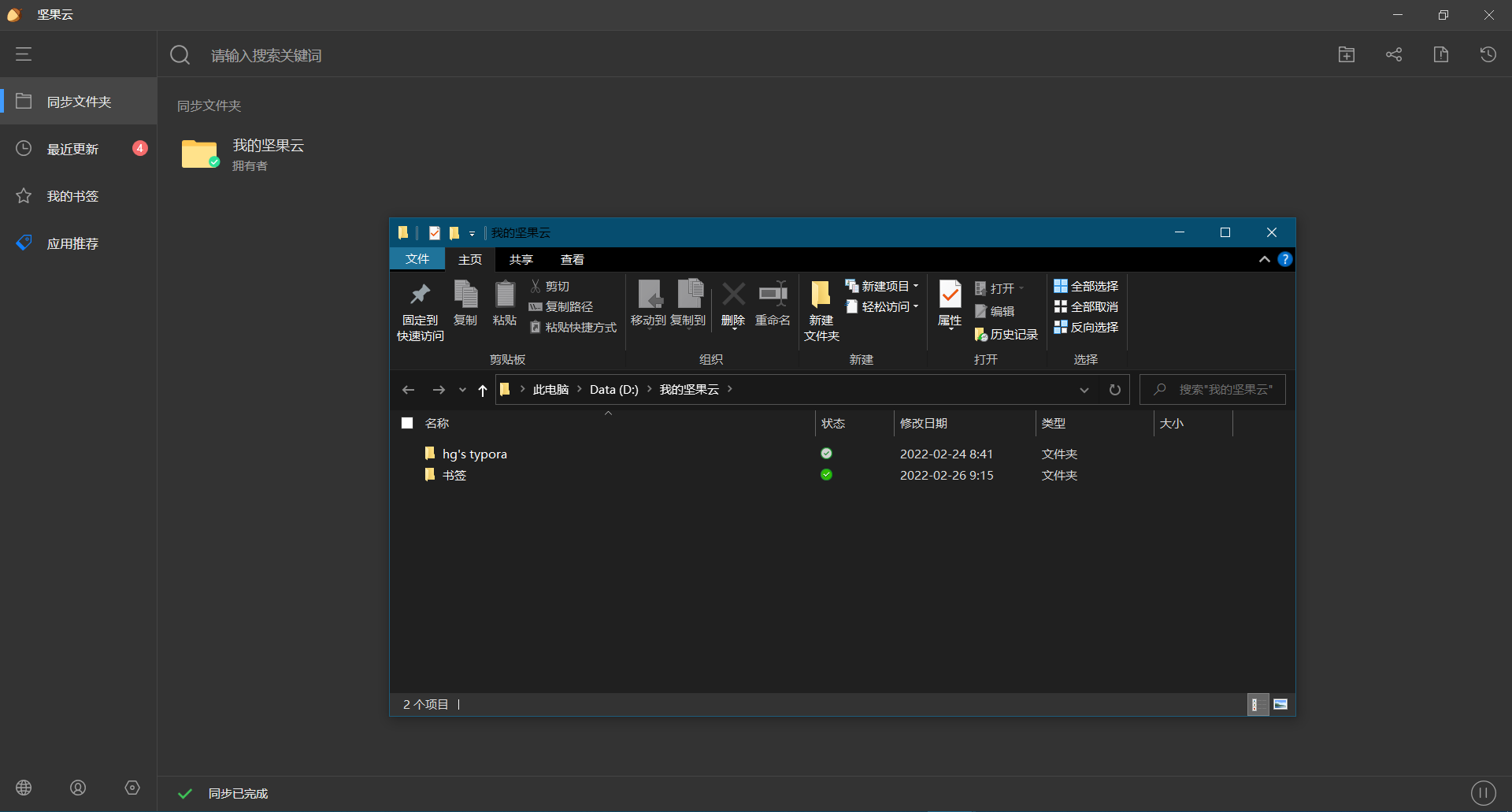Click the Rename (重命名) ribbon icon
This screenshot has width=1512, height=812.
(773, 303)
